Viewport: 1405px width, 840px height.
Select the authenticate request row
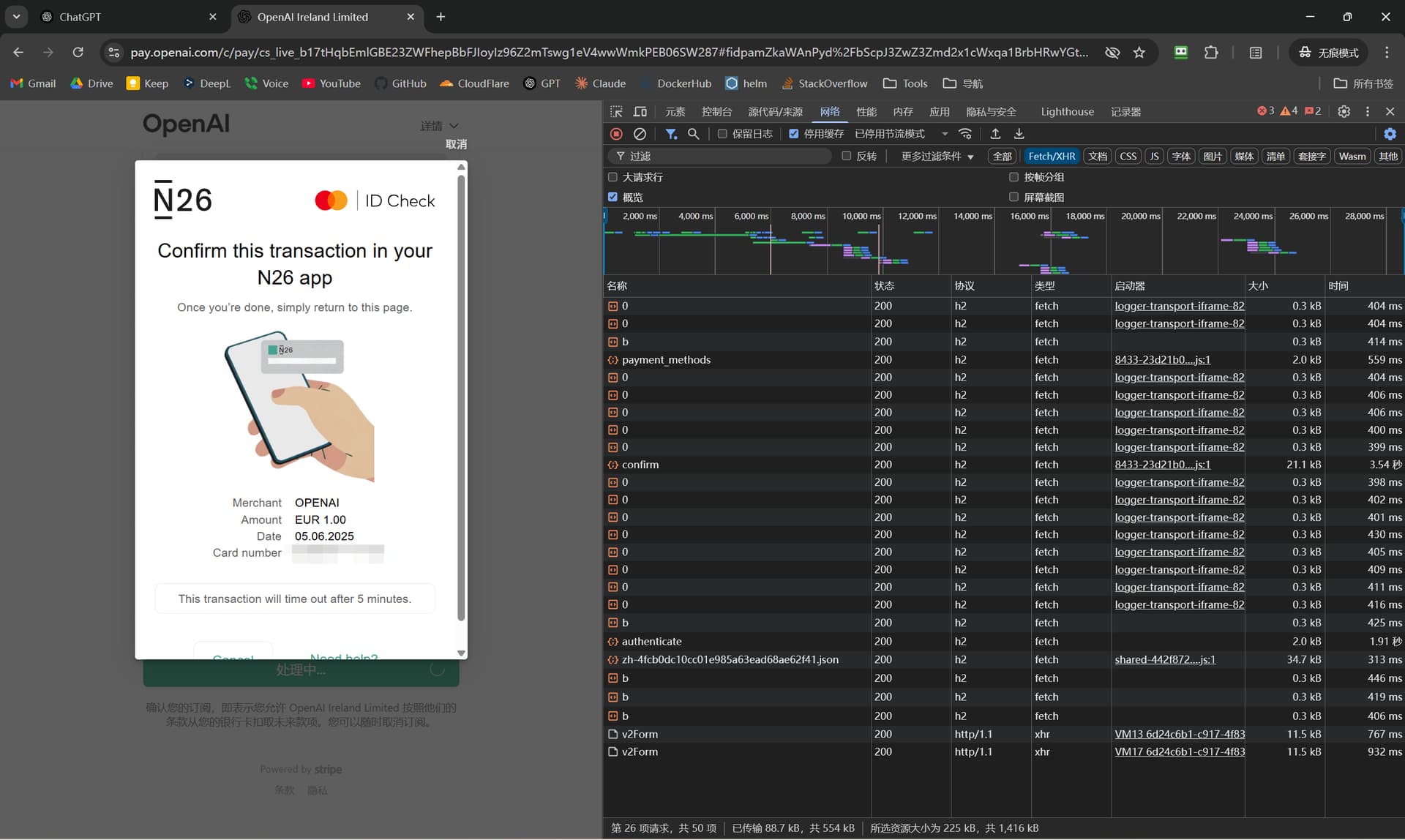pyautogui.click(x=1003, y=641)
